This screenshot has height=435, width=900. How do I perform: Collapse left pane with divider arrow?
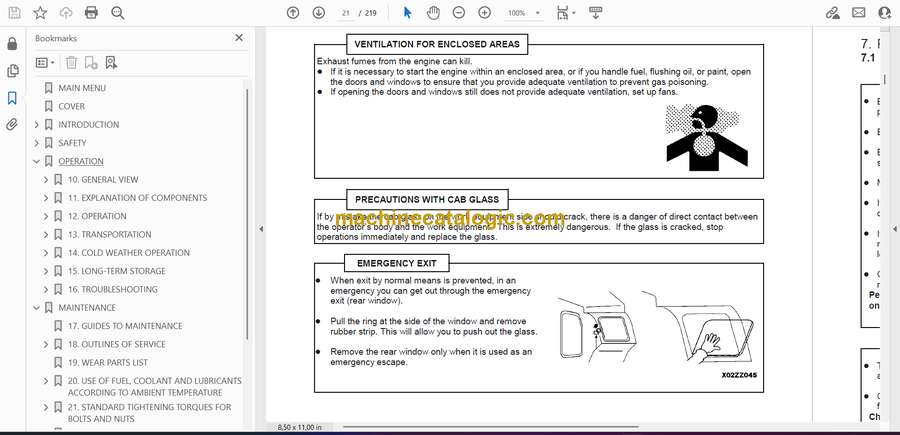[x=261, y=229]
